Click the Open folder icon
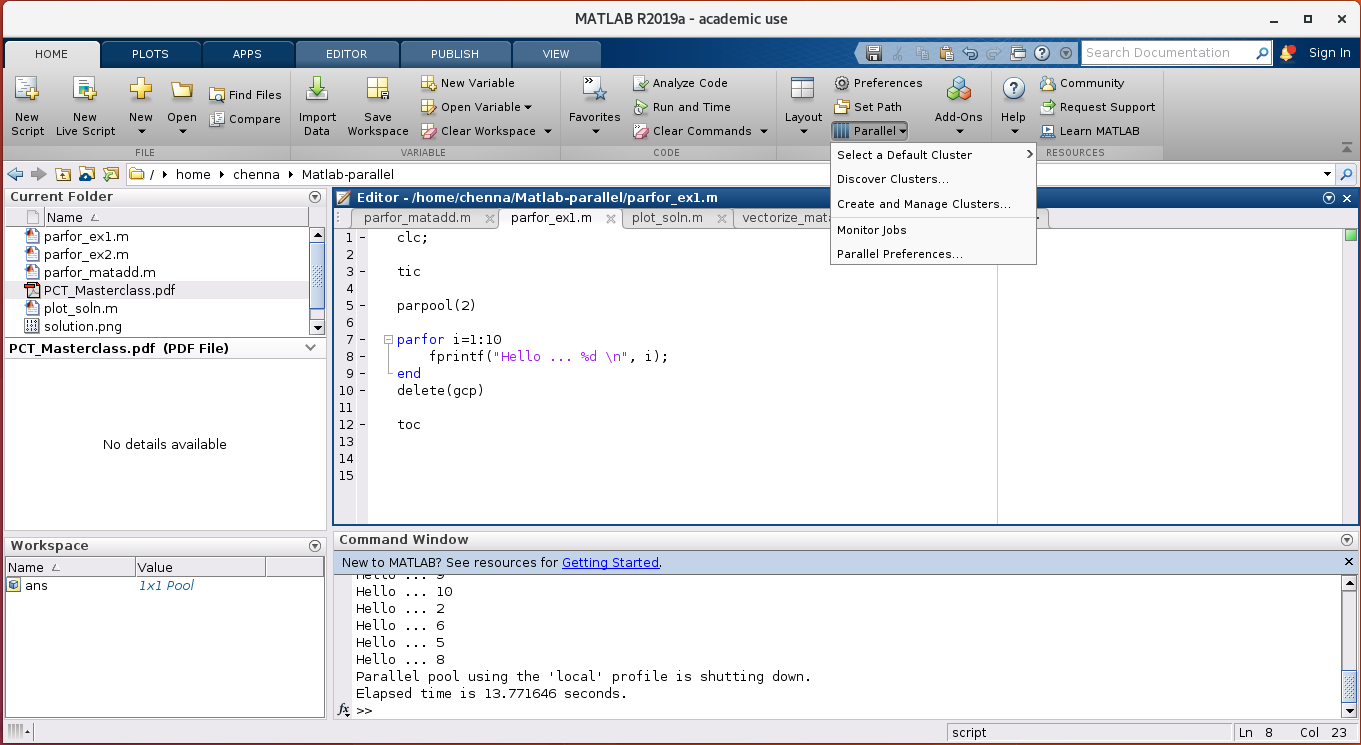Image resolution: width=1361 pixels, height=745 pixels. [181, 91]
